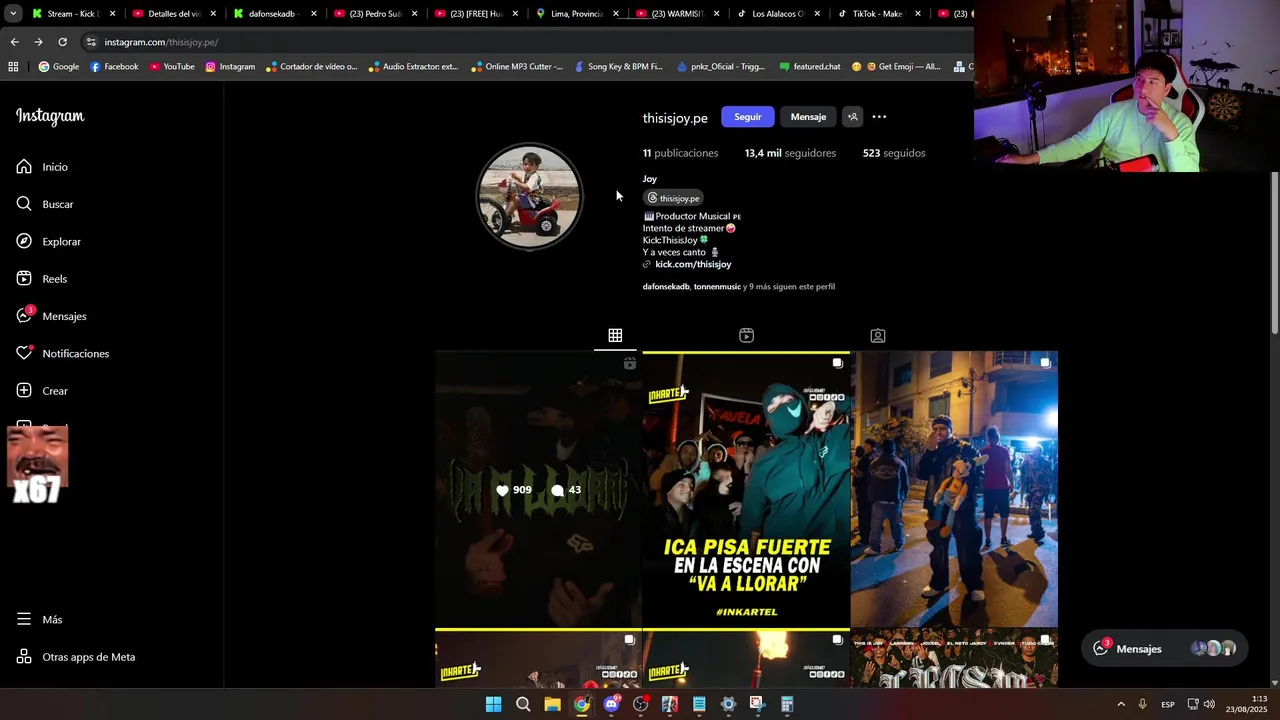Open Windows Start menu
Viewport: 1280px width, 720px height.
pyautogui.click(x=493, y=704)
